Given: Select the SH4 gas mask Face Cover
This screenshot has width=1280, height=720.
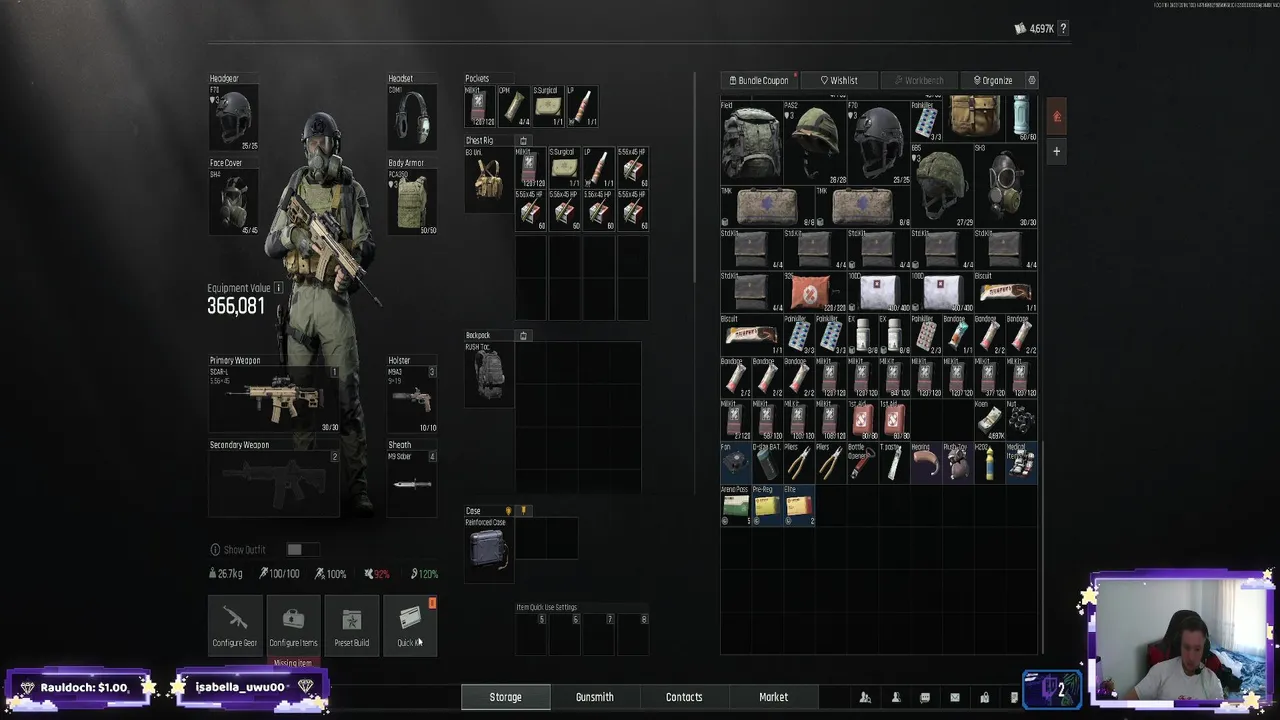Looking at the screenshot, I should coord(234,202).
